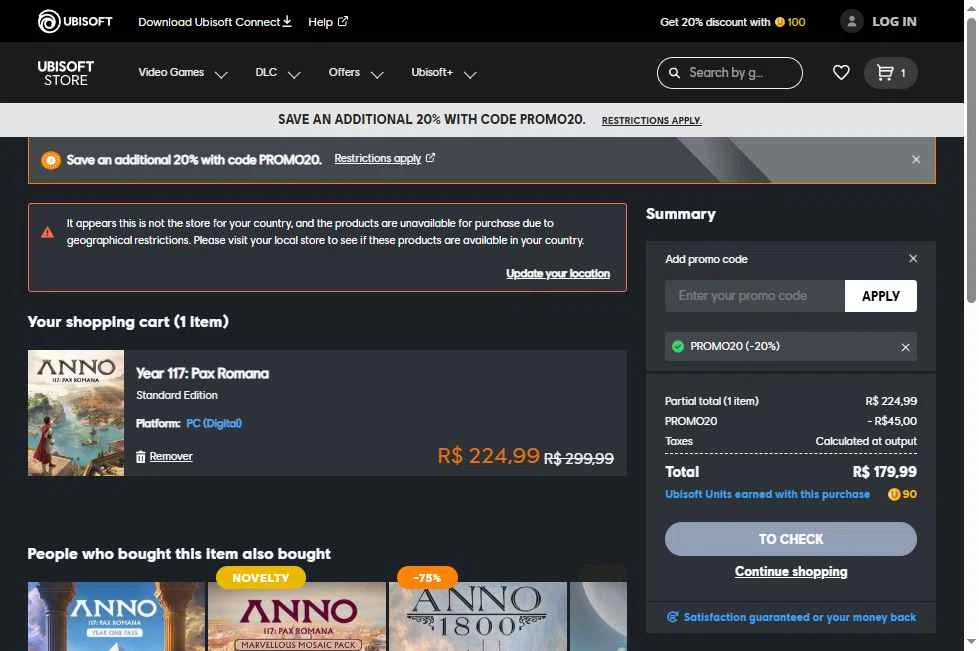Open Anno 1800 recommendation card
979x651 pixels.
(478, 616)
